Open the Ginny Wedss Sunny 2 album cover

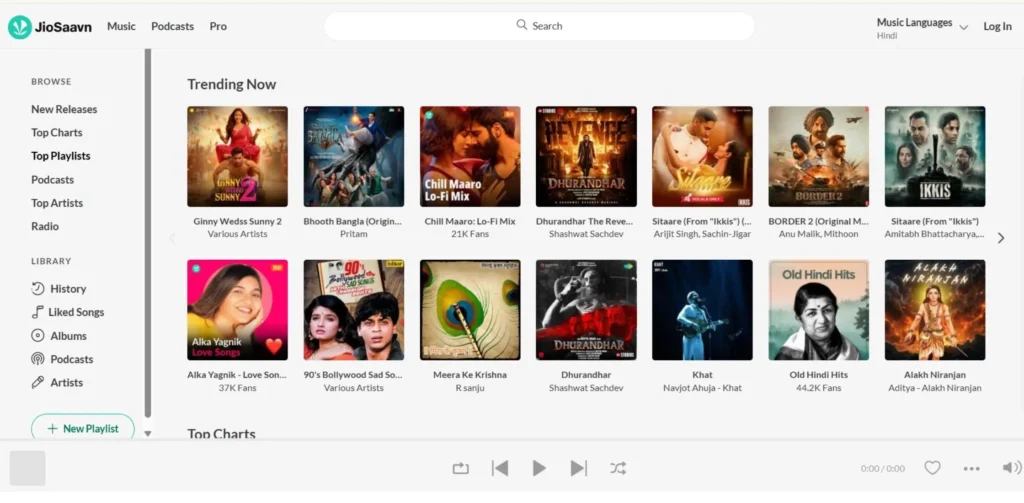[238, 157]
